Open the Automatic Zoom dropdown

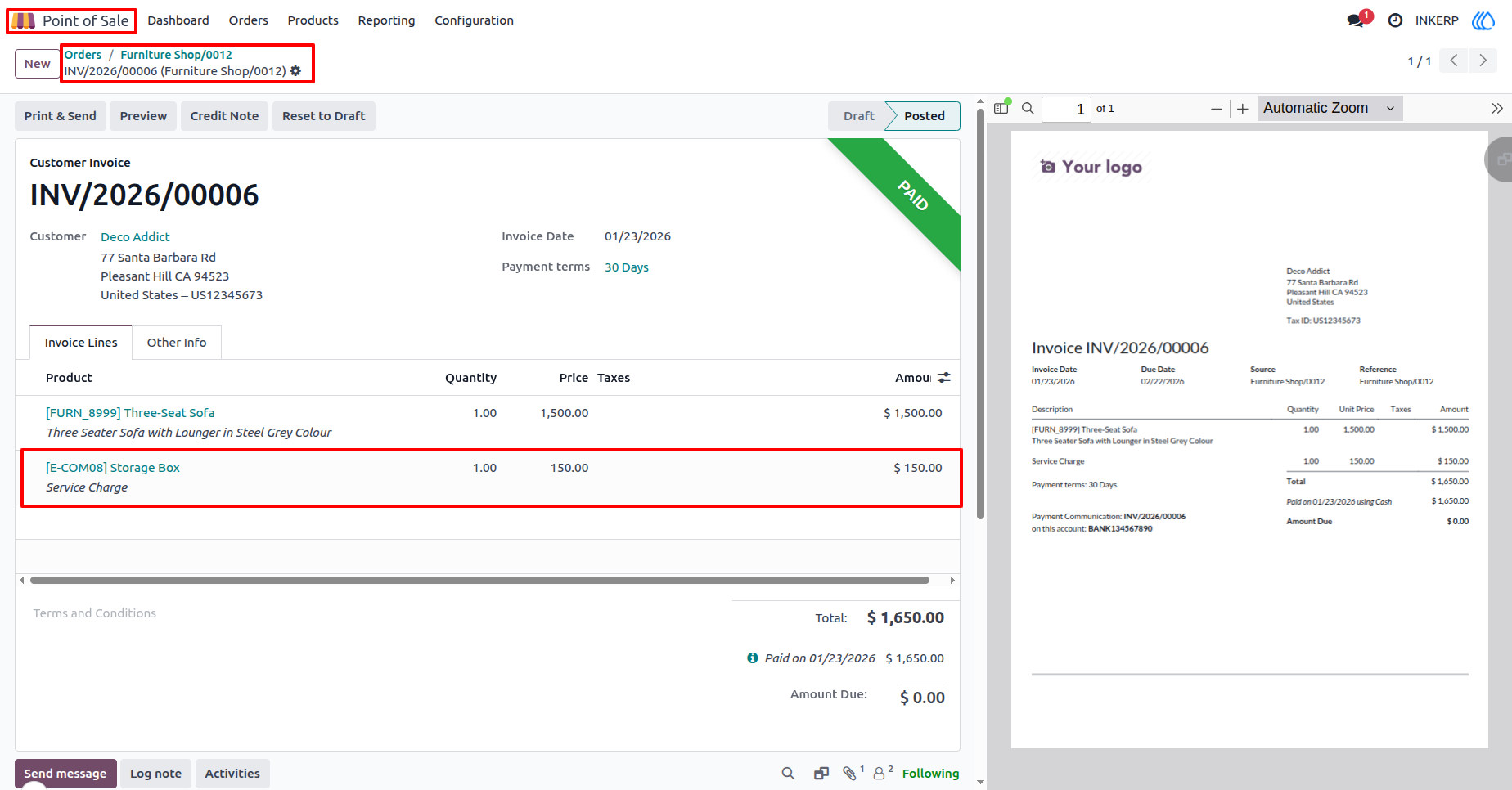click(1330, 108)
